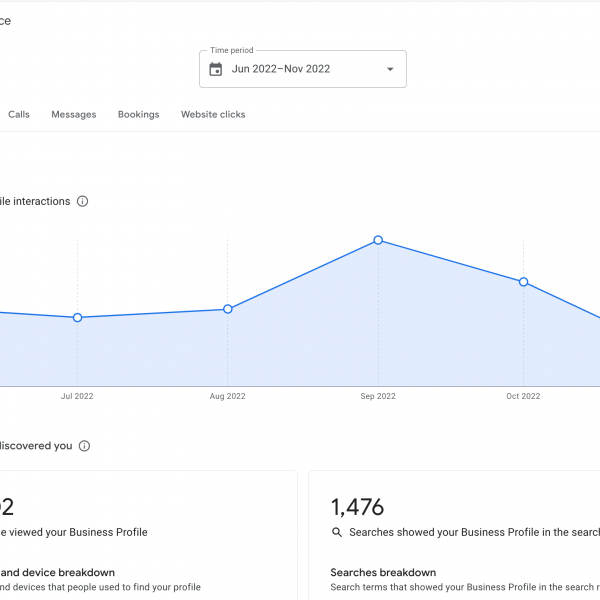The width and height of the screenshot is (600, 600).
Task: Click info icon beside profile interactions
Action: 83,201
